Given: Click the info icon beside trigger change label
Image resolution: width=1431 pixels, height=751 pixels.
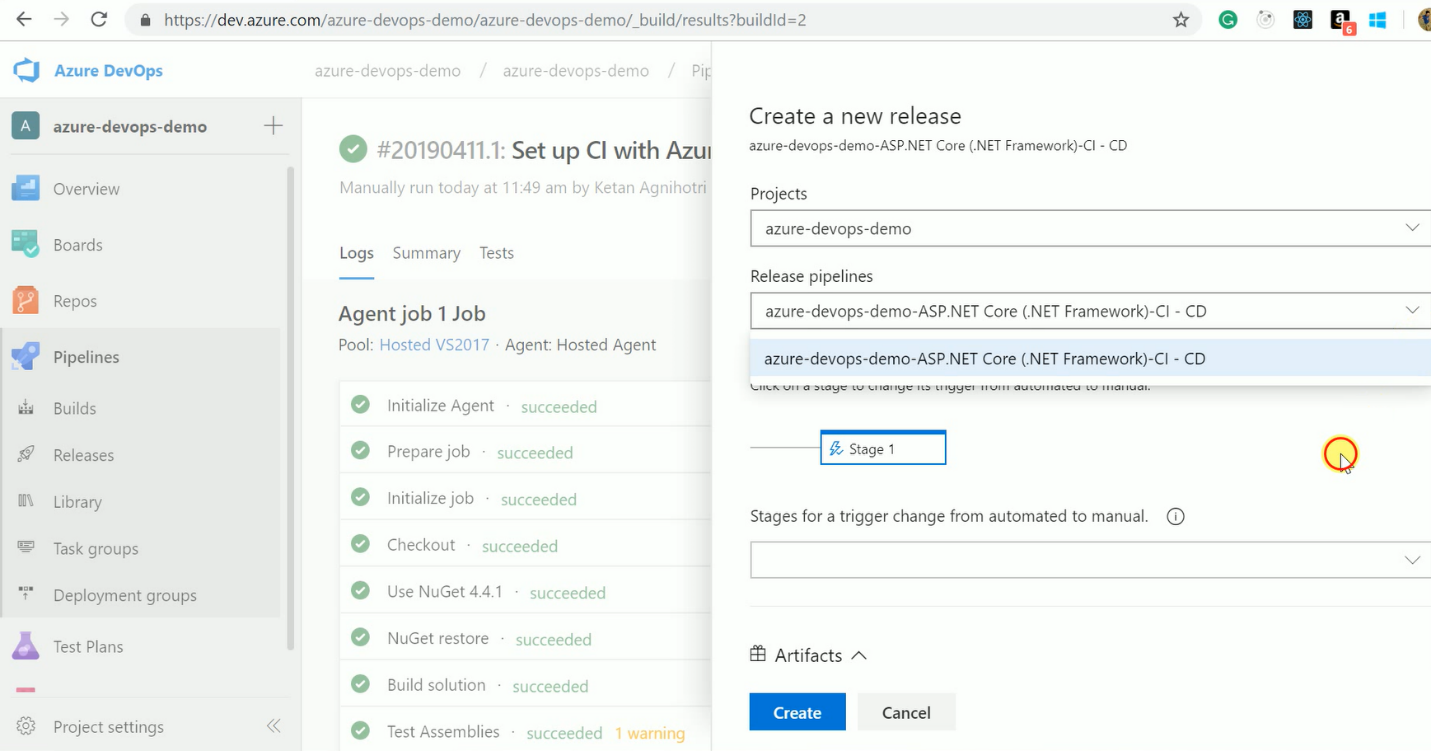Looking at the screenshot, I should 1176,517.
